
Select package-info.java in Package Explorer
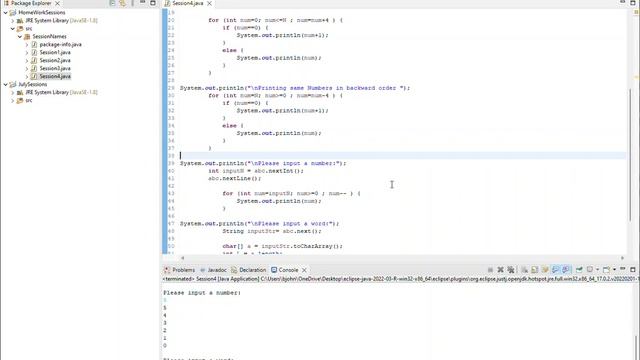pyautogui.click(x=60, y=44)
